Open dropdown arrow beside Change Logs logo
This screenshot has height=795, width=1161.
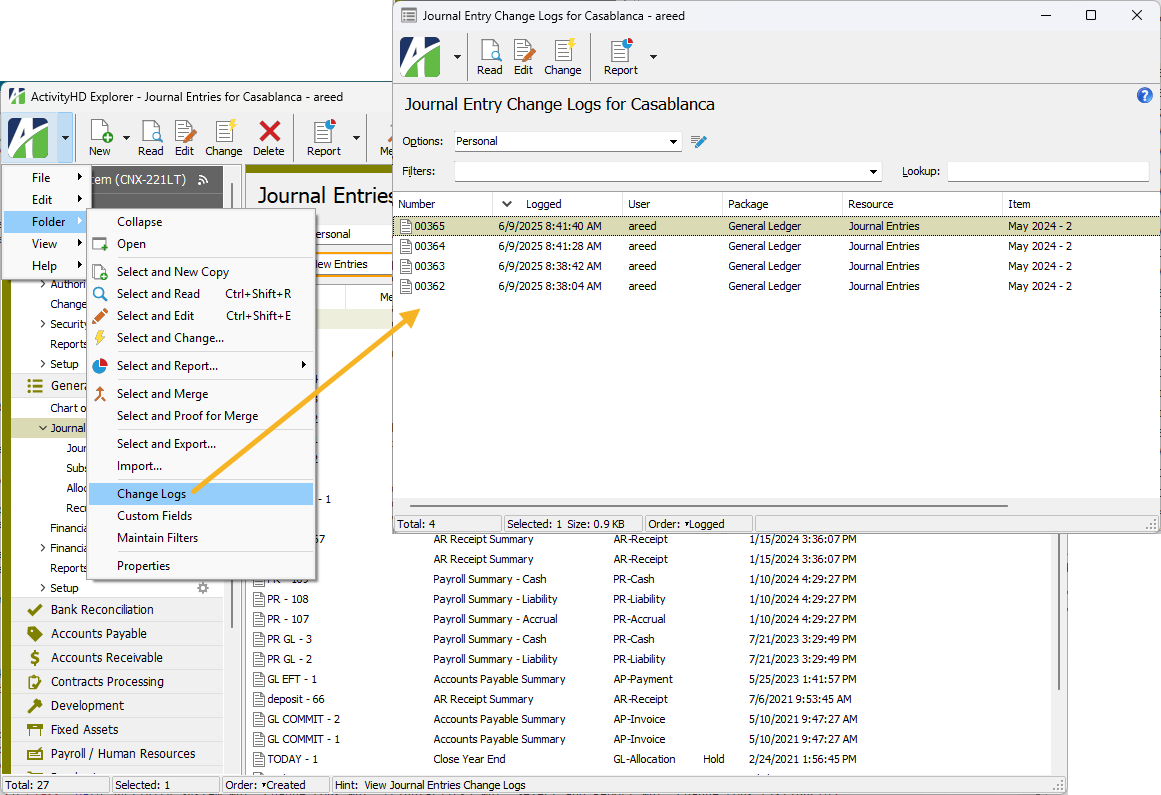tap(457, 57)
